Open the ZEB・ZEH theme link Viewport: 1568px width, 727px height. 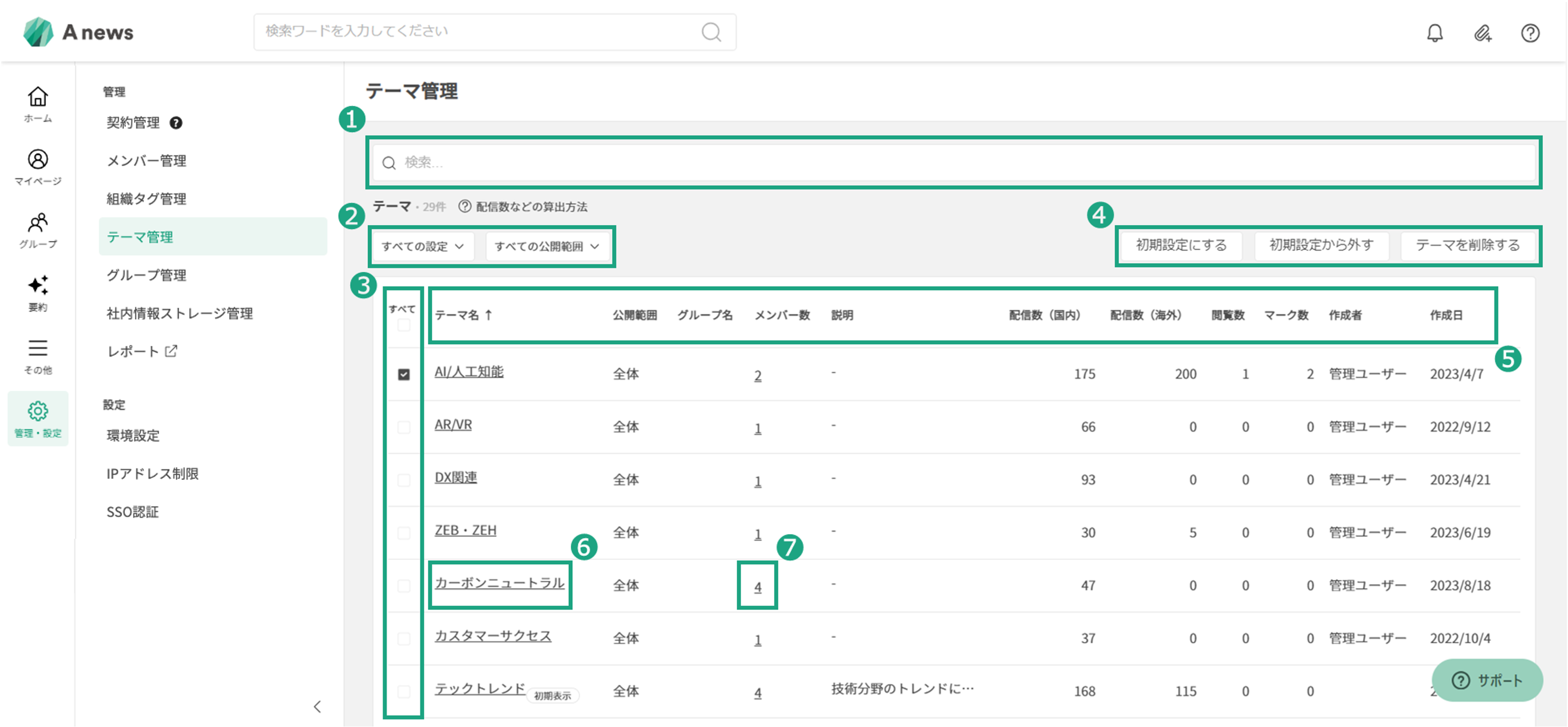point(465,531)
